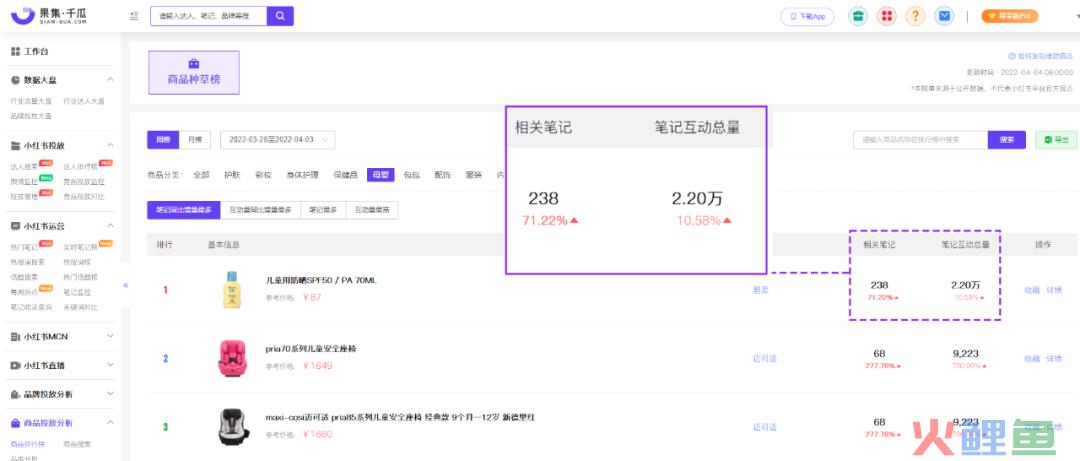Open 行业流量大盘
1080x461 pixels.
coord(29,101)
